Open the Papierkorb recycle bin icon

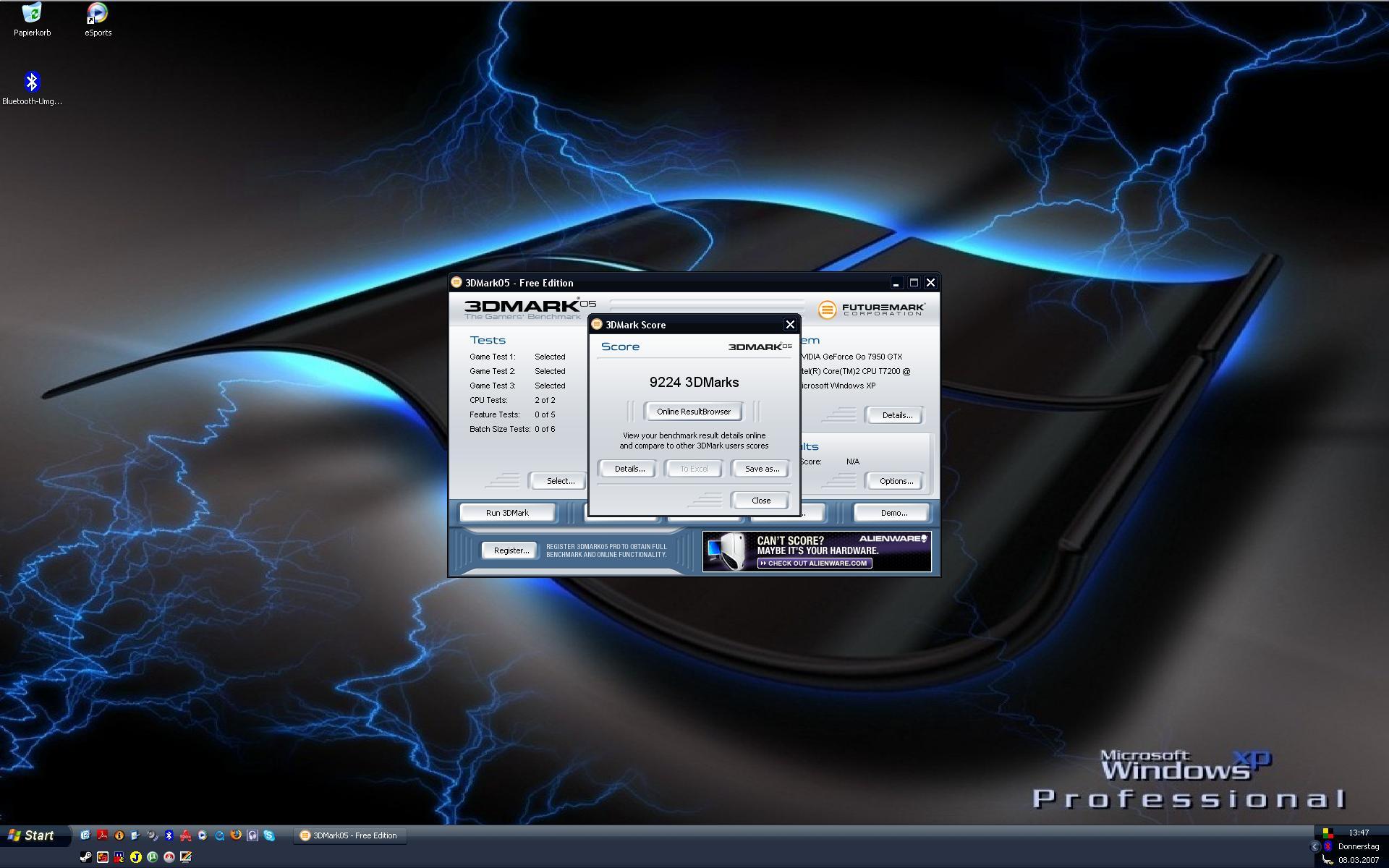coord(32,18)
